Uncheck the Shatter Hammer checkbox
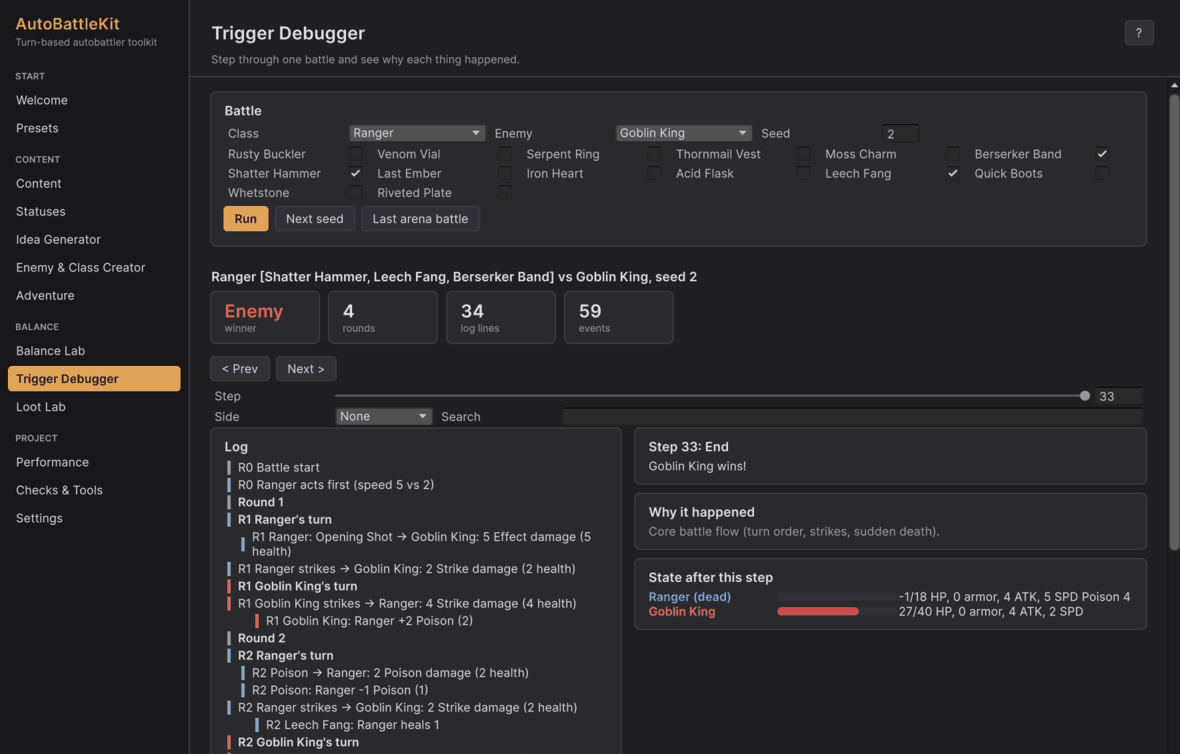 tap(355, 173)
